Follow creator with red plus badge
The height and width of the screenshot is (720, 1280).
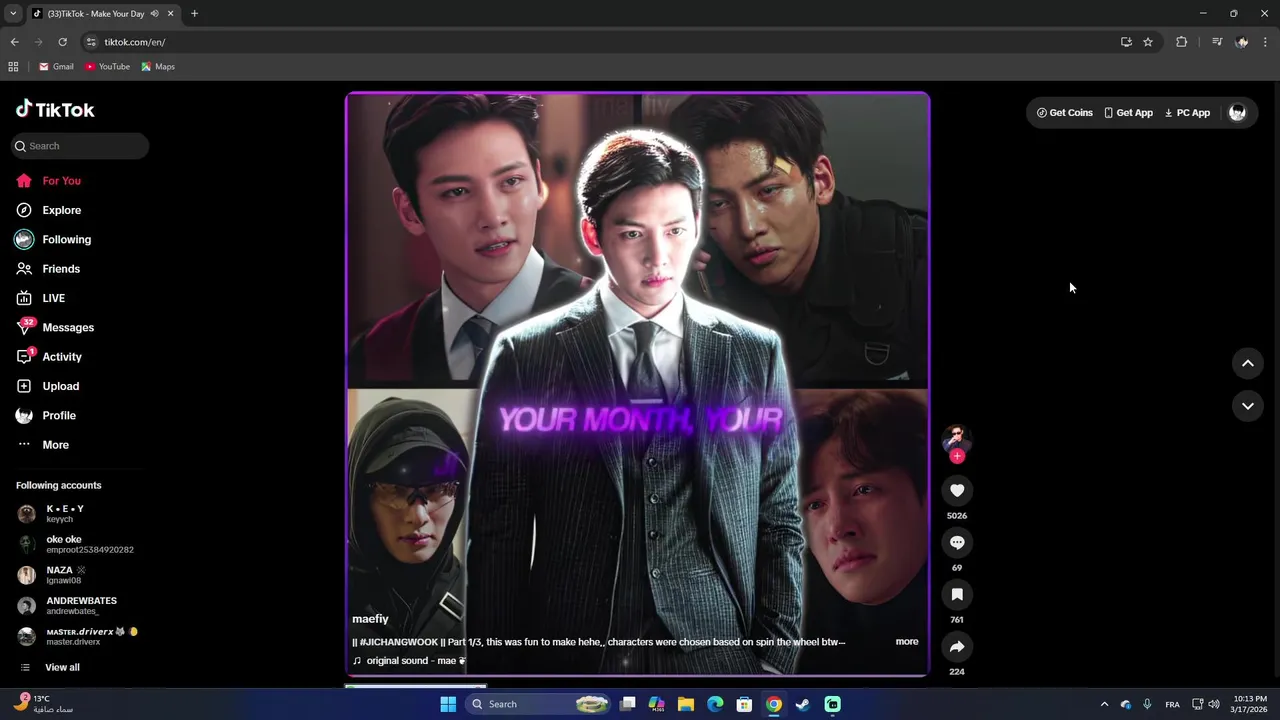pos(957,456)
